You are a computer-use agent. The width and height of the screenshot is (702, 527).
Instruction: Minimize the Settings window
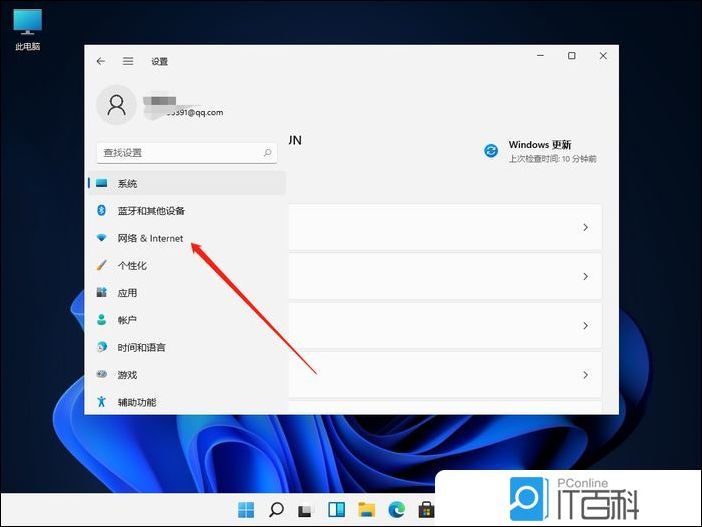[x=540, y=56]
